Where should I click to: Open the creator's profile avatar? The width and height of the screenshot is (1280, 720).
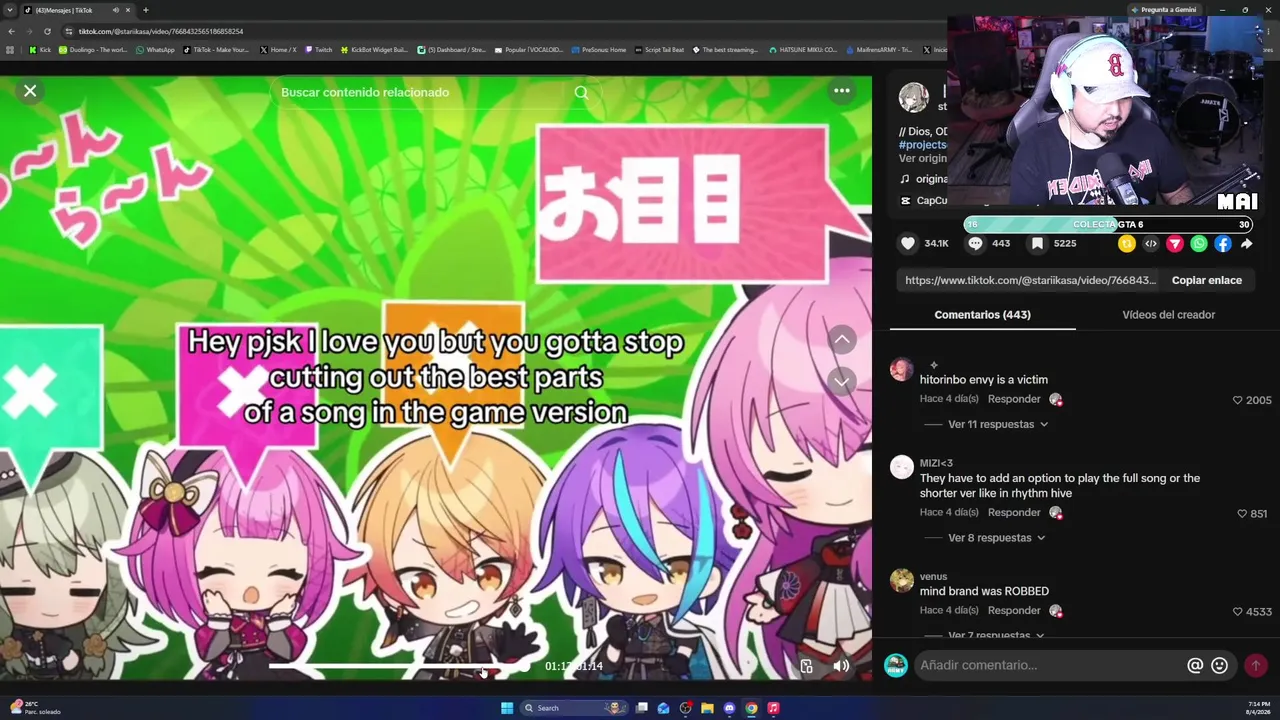(x=913, y=98)
